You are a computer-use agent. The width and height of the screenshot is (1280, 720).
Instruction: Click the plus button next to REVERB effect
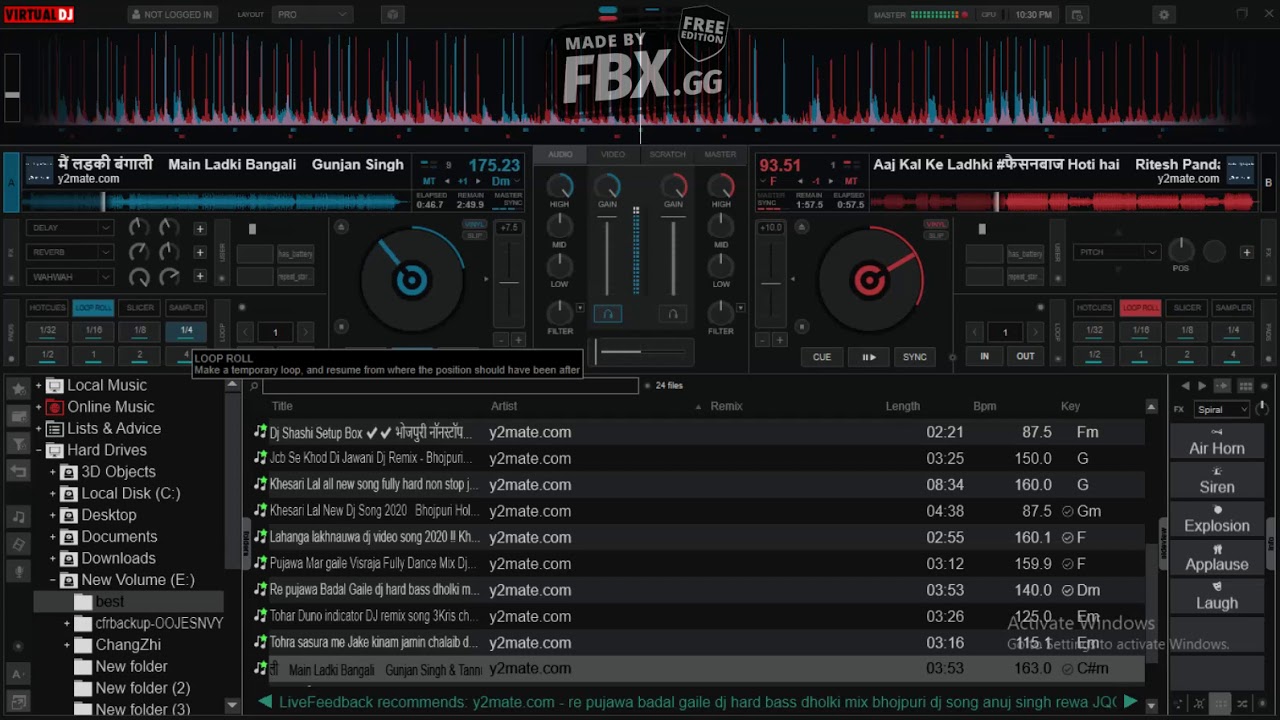[199, 252]
